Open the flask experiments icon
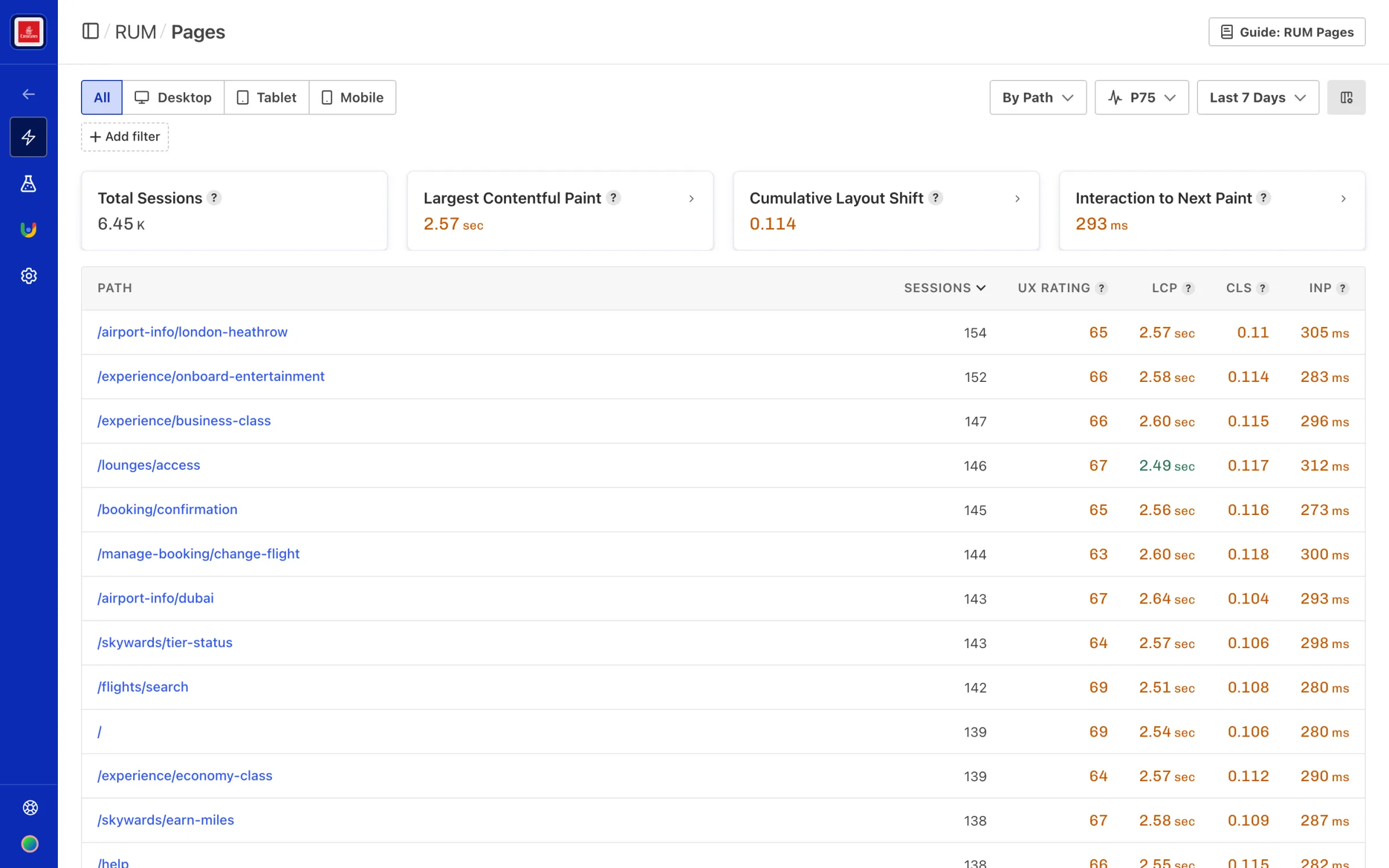The image size is (1389, 868). tap(28, 184)
